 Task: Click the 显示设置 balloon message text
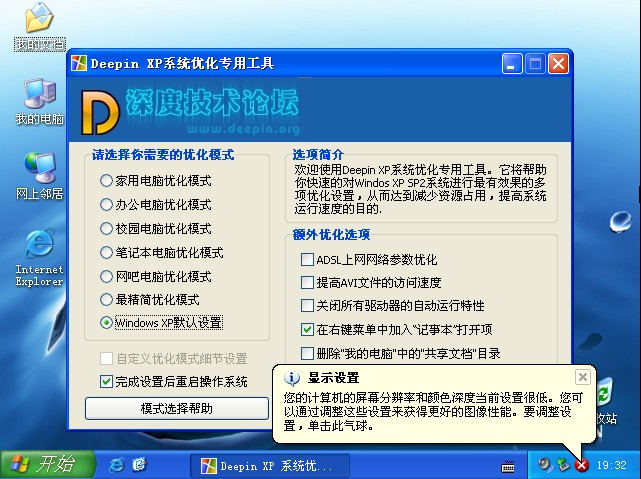tap(433, 412)
